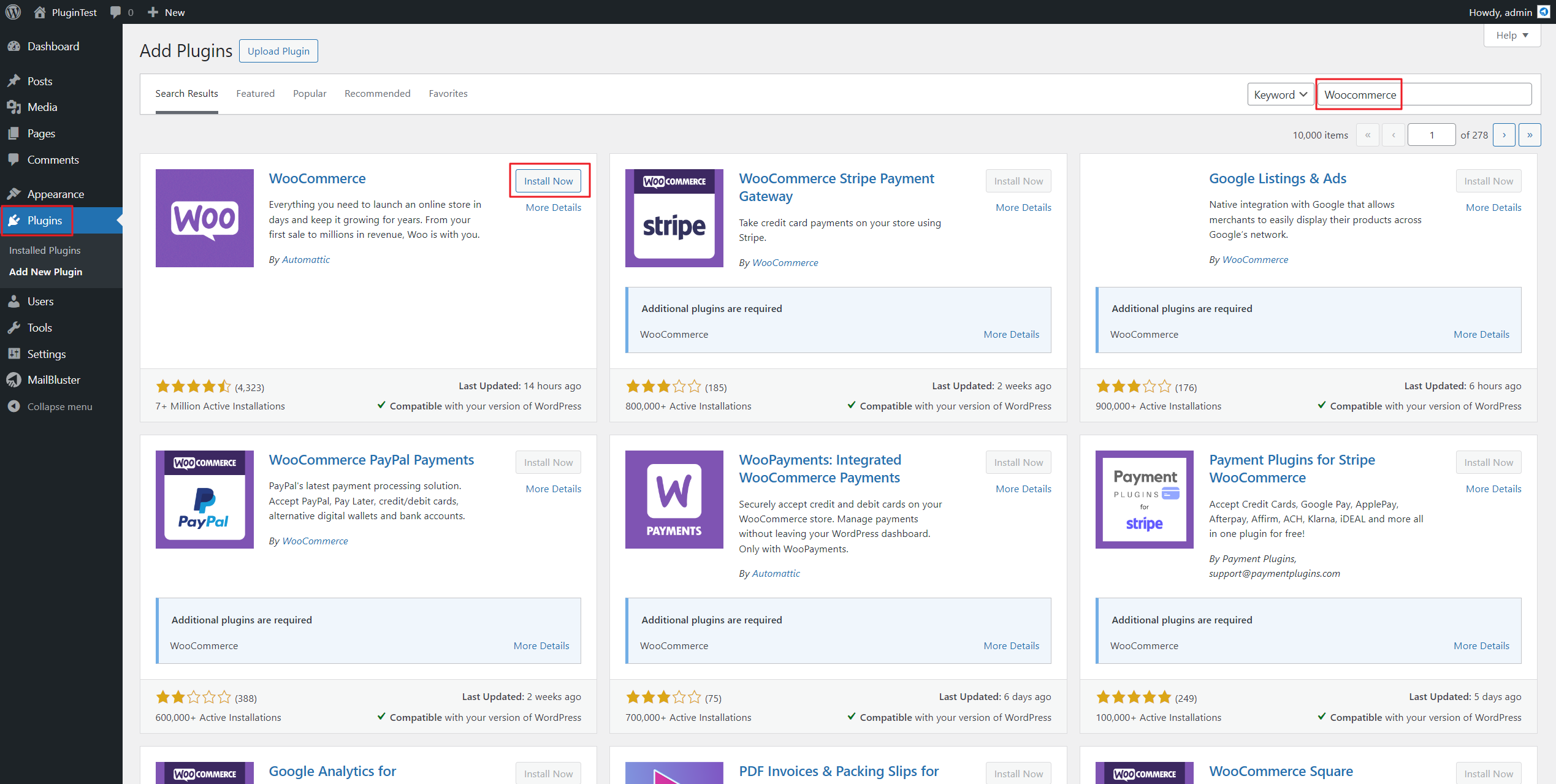Screen dimensions: 1556x784
Task: Open the PluginTest home icon
Action: pyautogui.click(x=40, y=12)
